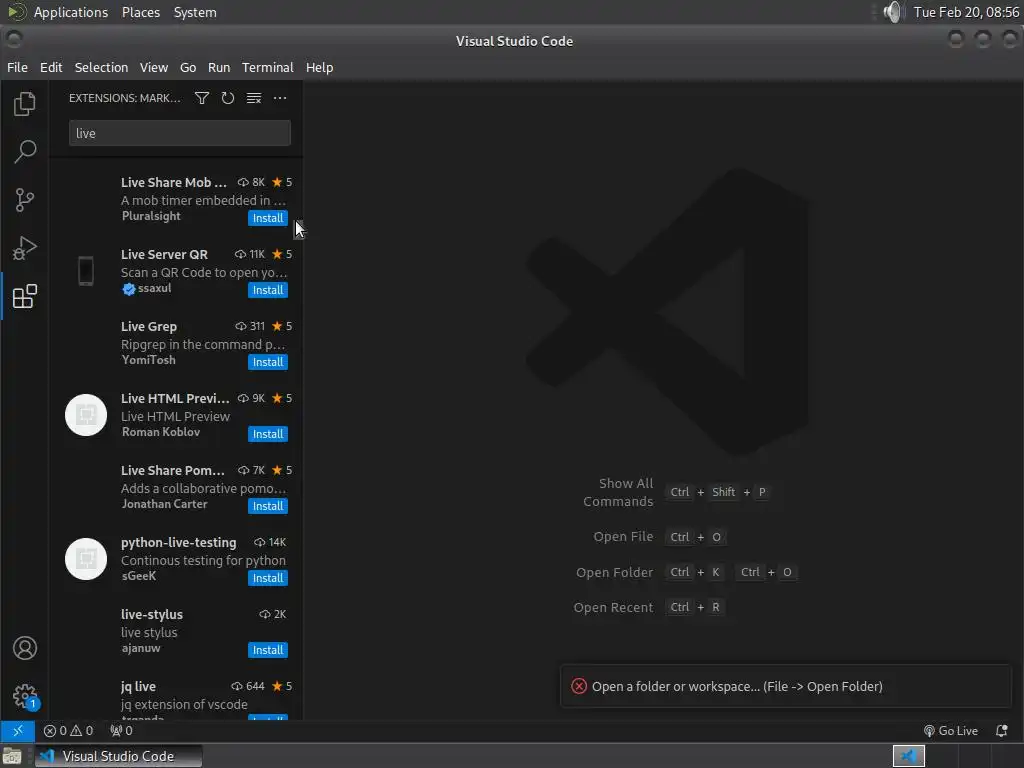Select the Extensions view icon
1024x768 pixels.
25,296
